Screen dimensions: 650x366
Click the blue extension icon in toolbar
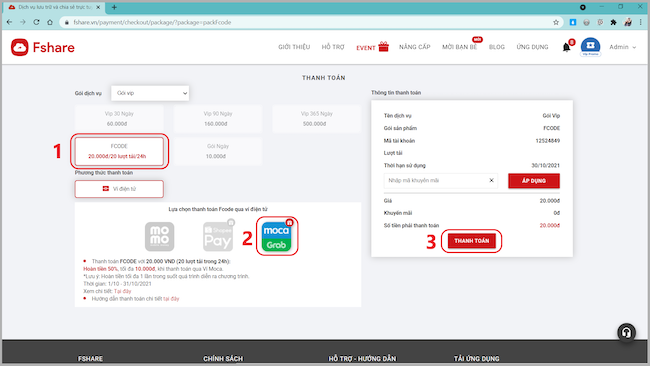point(573,22)
